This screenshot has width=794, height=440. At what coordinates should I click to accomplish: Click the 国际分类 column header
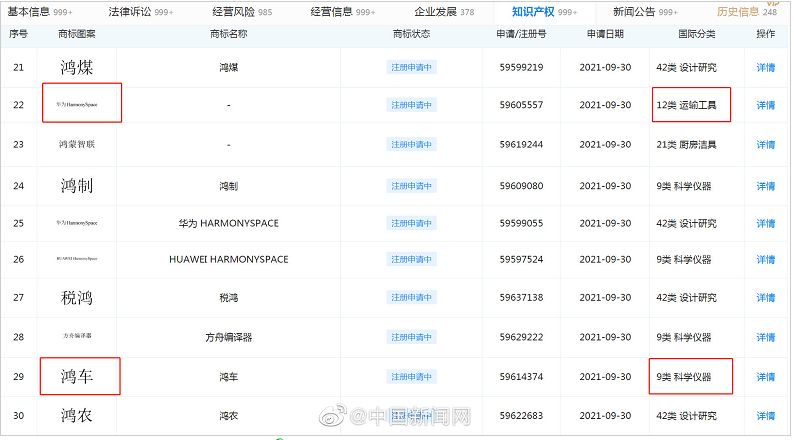coord(697,34)
